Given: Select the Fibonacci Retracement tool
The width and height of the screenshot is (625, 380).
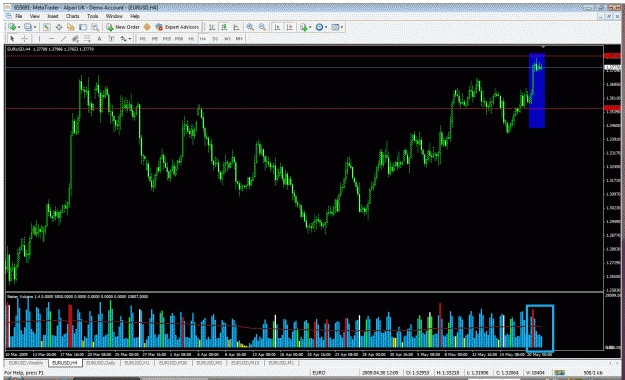Looking at the screenshot, I should [87, 39].
